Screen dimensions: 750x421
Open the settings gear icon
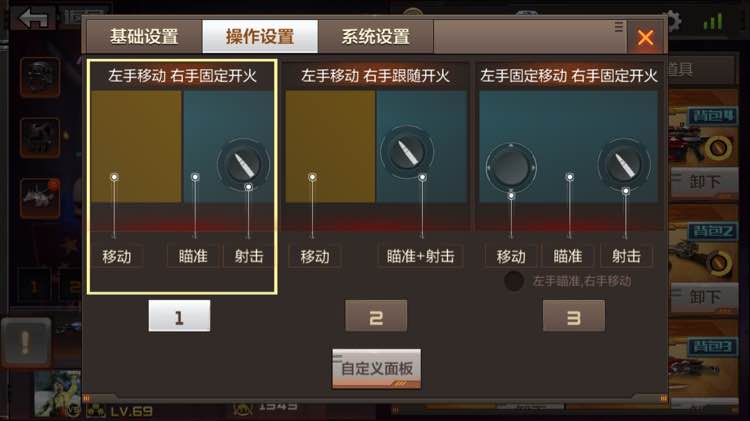tap(674, 21)
